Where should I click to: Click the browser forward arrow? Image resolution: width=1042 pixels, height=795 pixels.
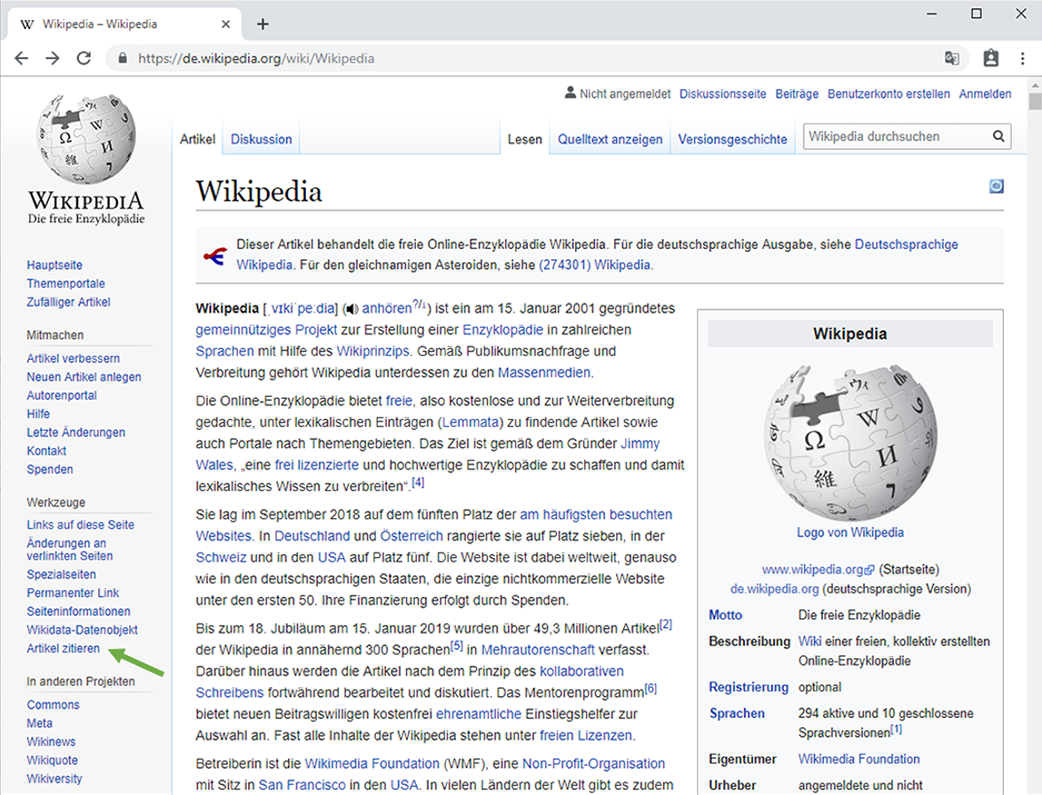point(52,58)
